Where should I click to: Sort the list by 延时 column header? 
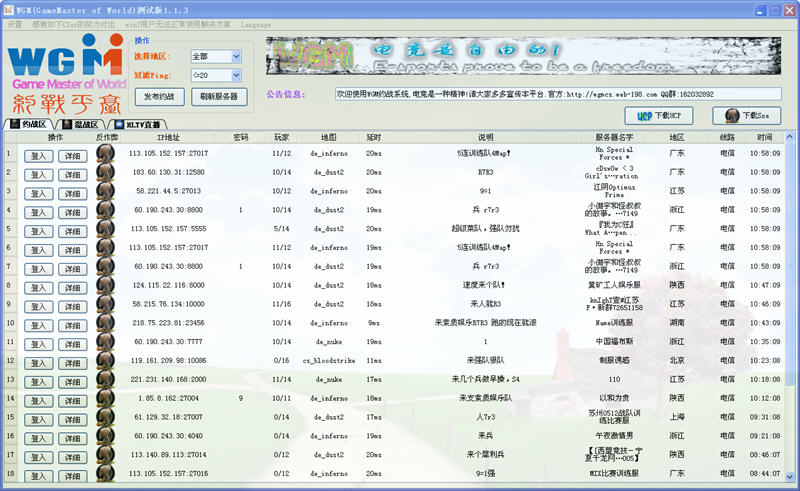point(373,137)
